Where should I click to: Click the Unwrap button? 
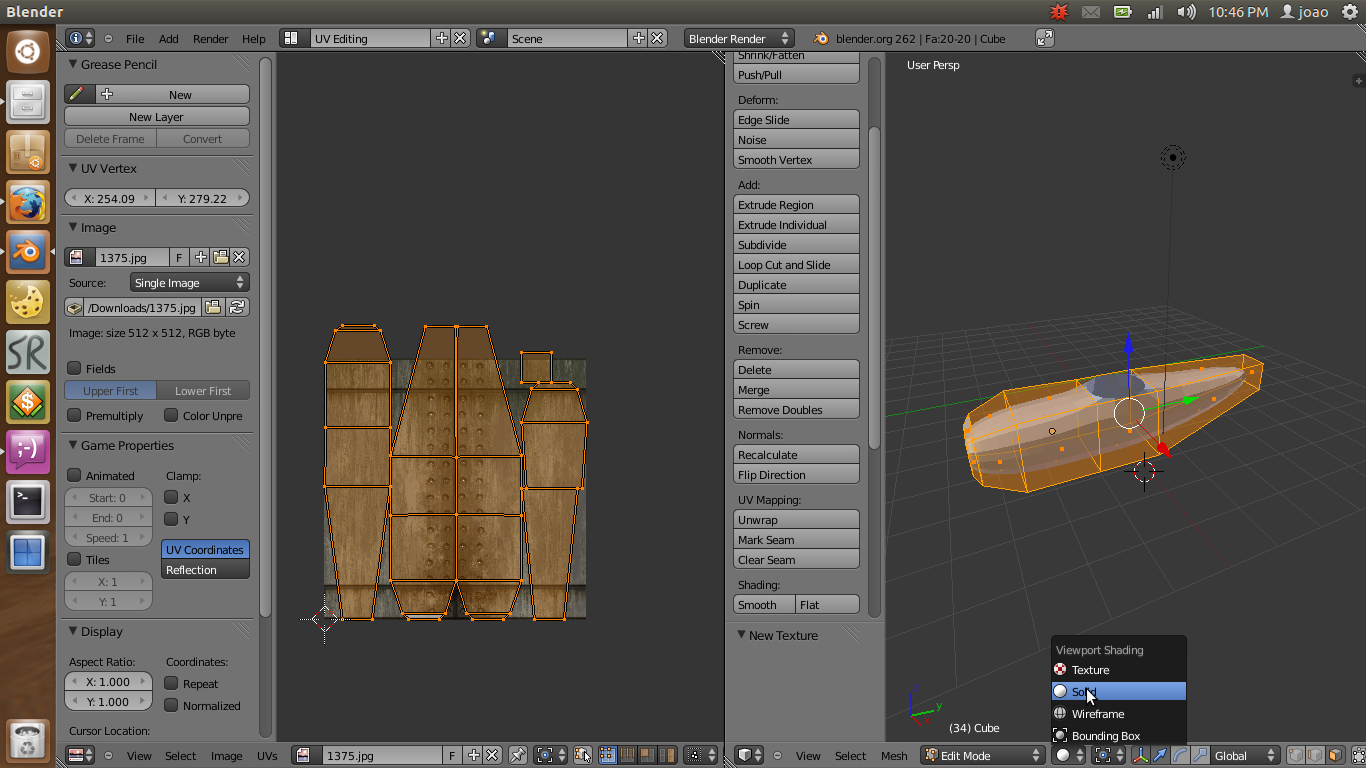pos(796,520)
